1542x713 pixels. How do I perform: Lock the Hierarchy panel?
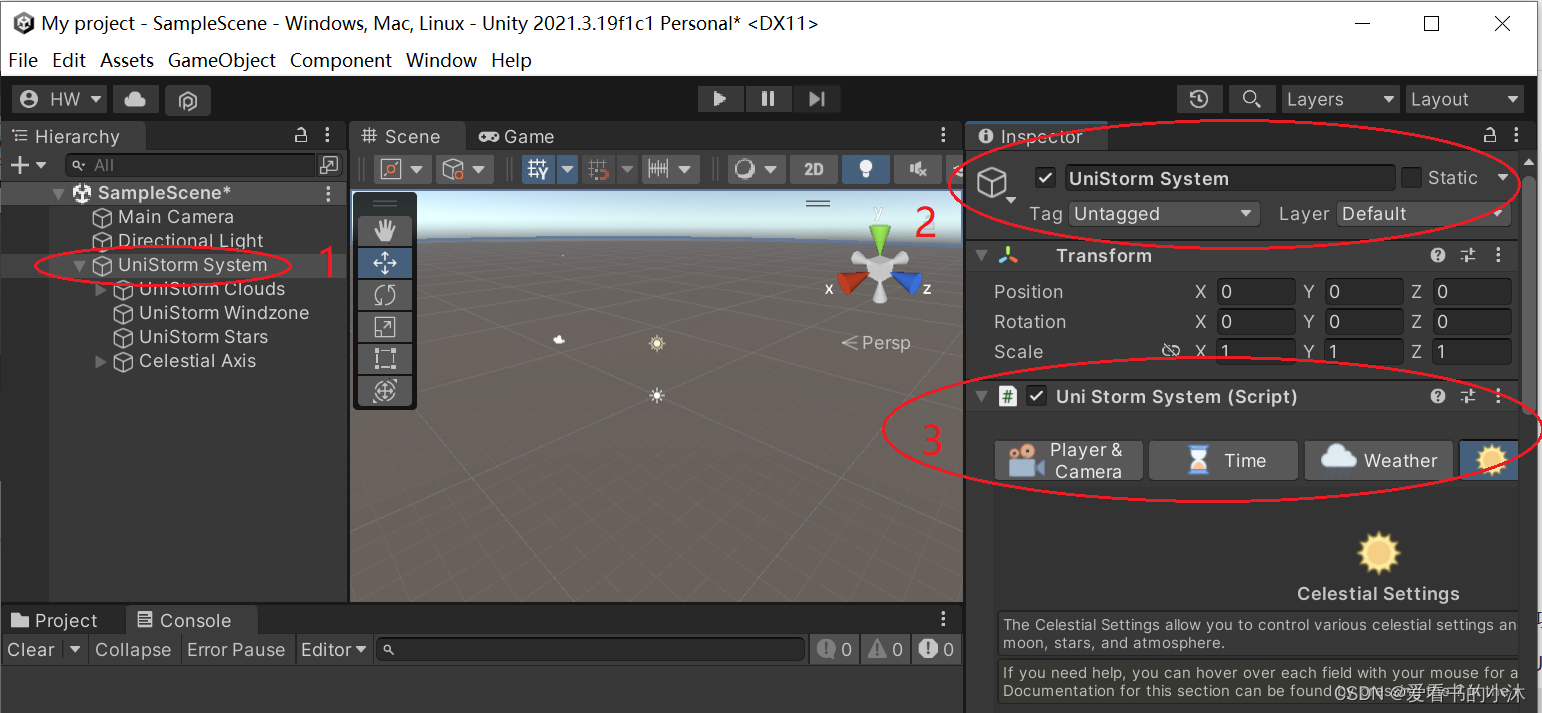pos(301,136)
